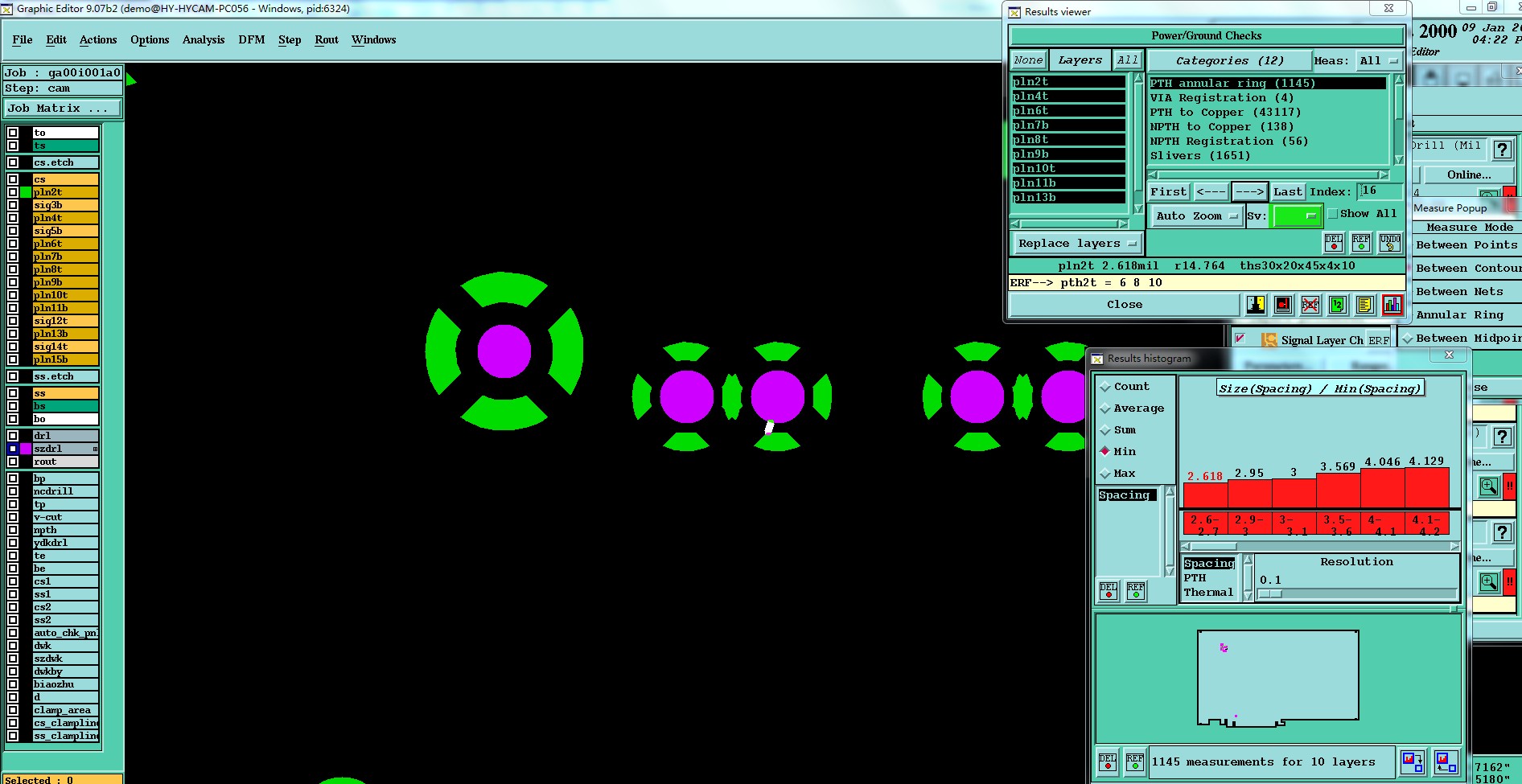Click the black and yellow silhouette icon
1522x784 pixels.
coord(1256,305)
